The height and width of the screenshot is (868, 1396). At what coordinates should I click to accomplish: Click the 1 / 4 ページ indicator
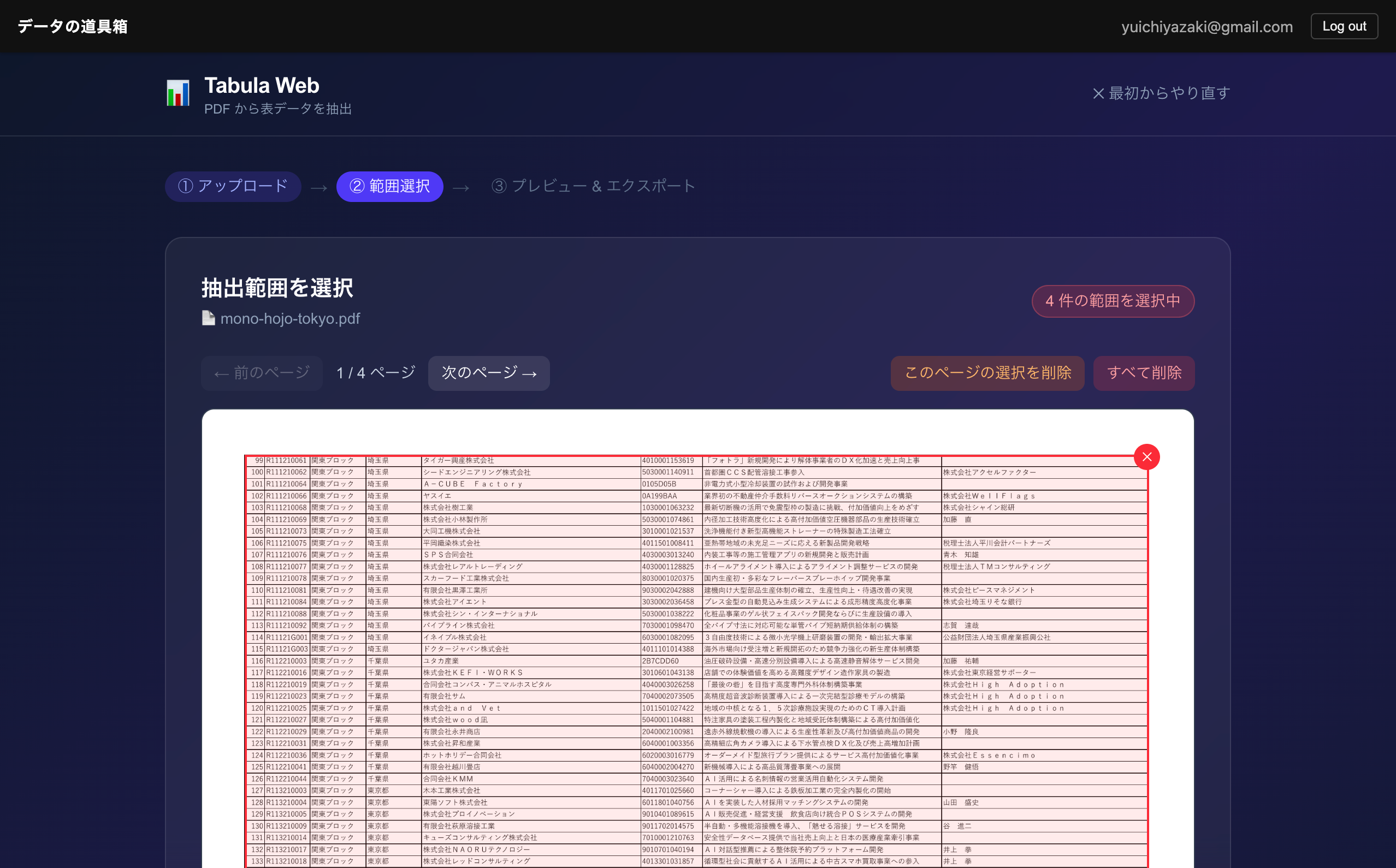coord(376,372)
